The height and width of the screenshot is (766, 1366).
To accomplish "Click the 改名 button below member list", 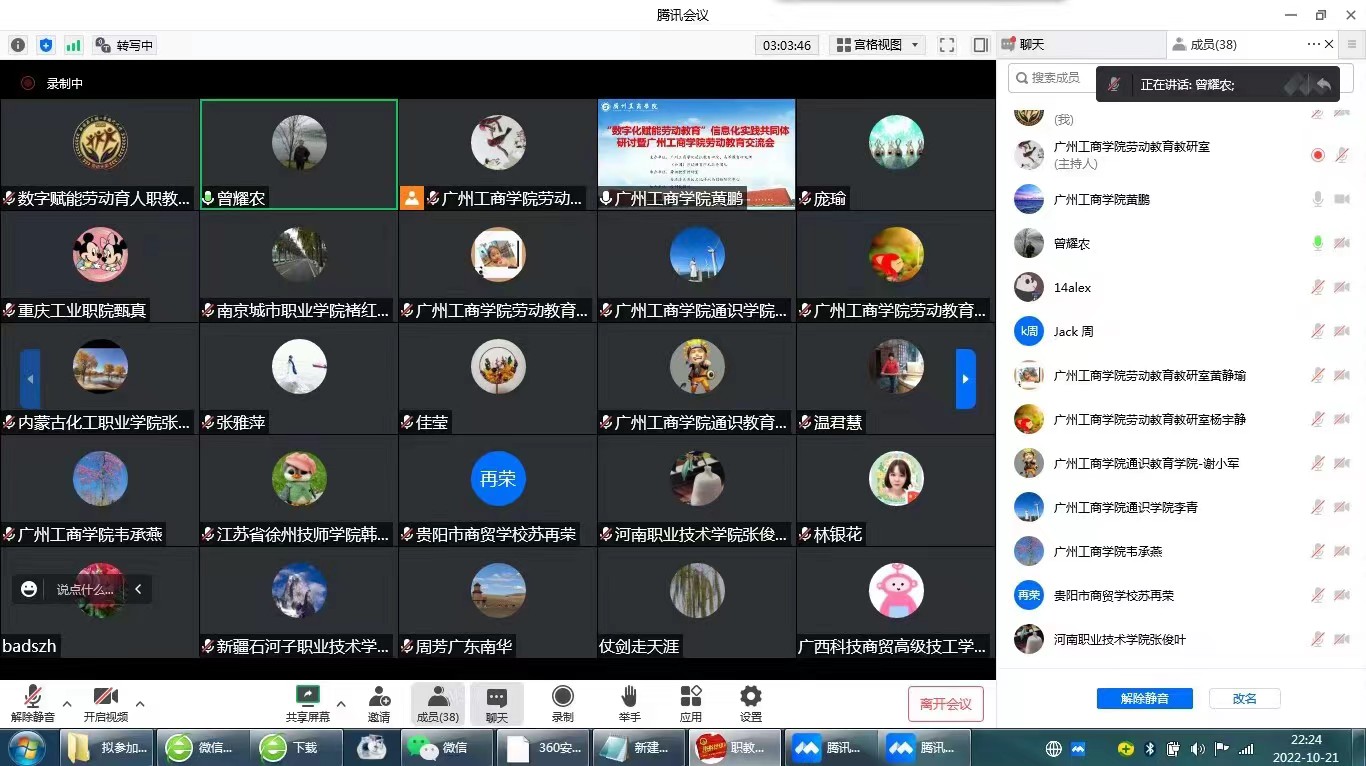I will point(1244,699).
